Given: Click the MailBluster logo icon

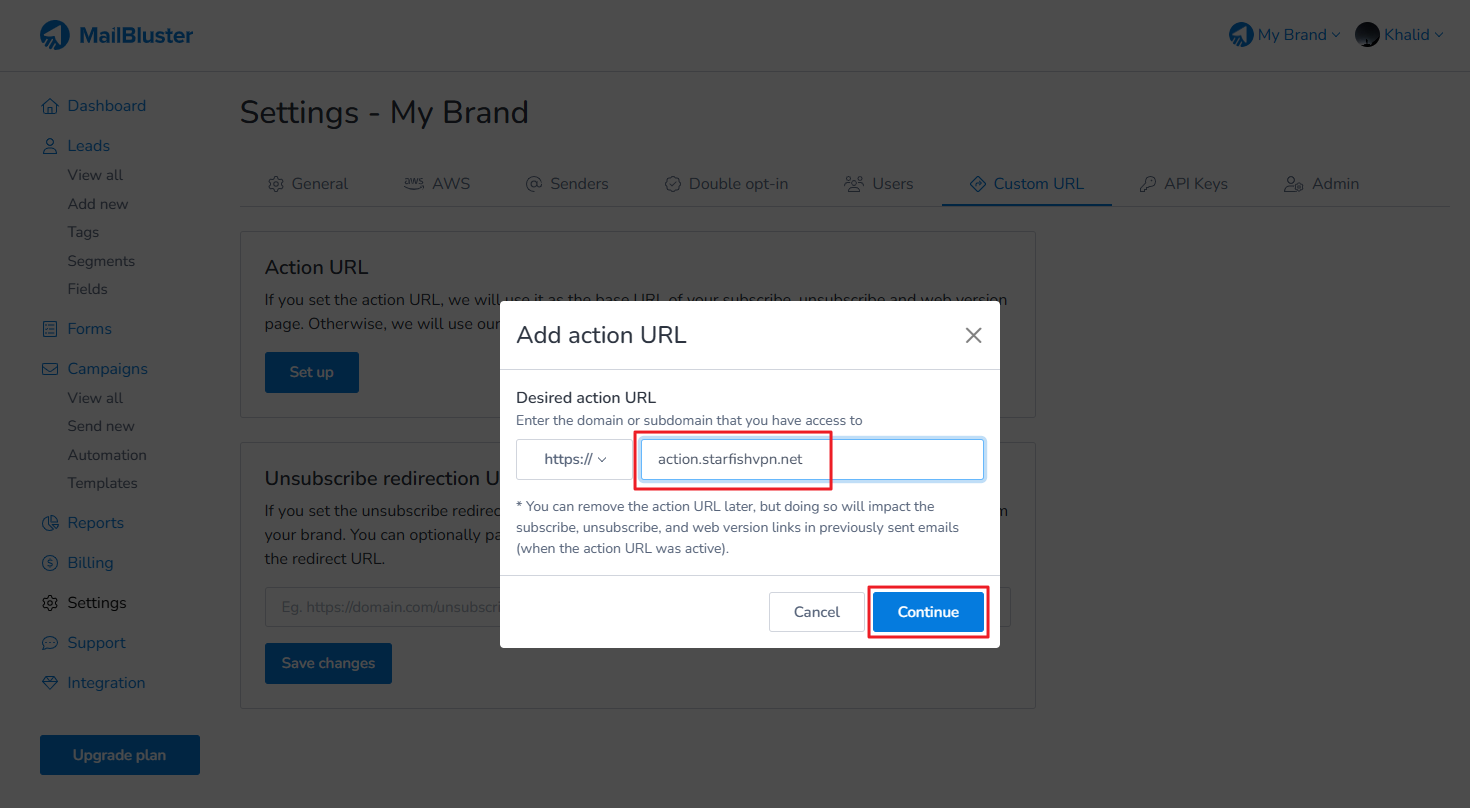Looking at the screenshot, I should [x=55, y=36].
